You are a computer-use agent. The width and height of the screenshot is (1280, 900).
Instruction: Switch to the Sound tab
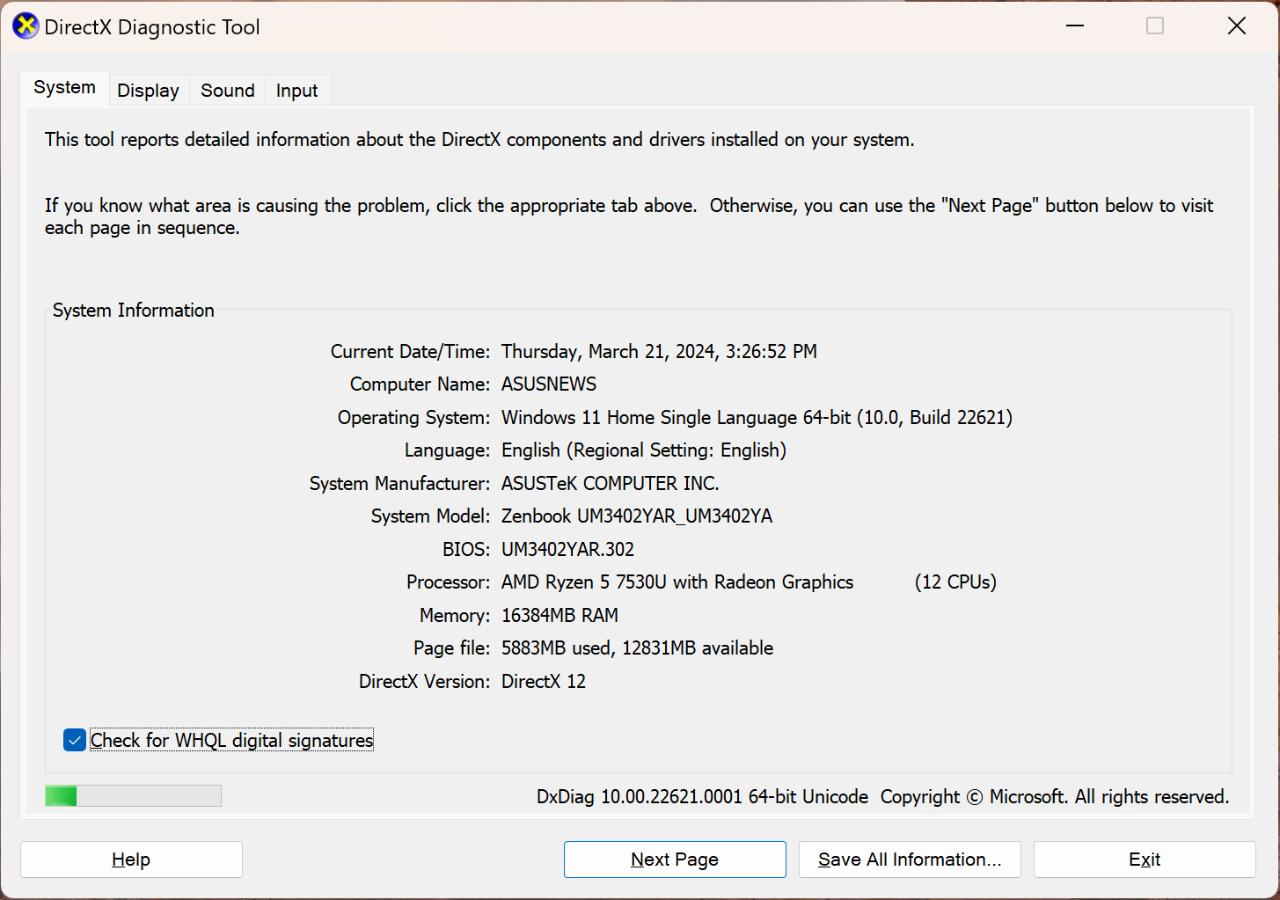(227, 90)
